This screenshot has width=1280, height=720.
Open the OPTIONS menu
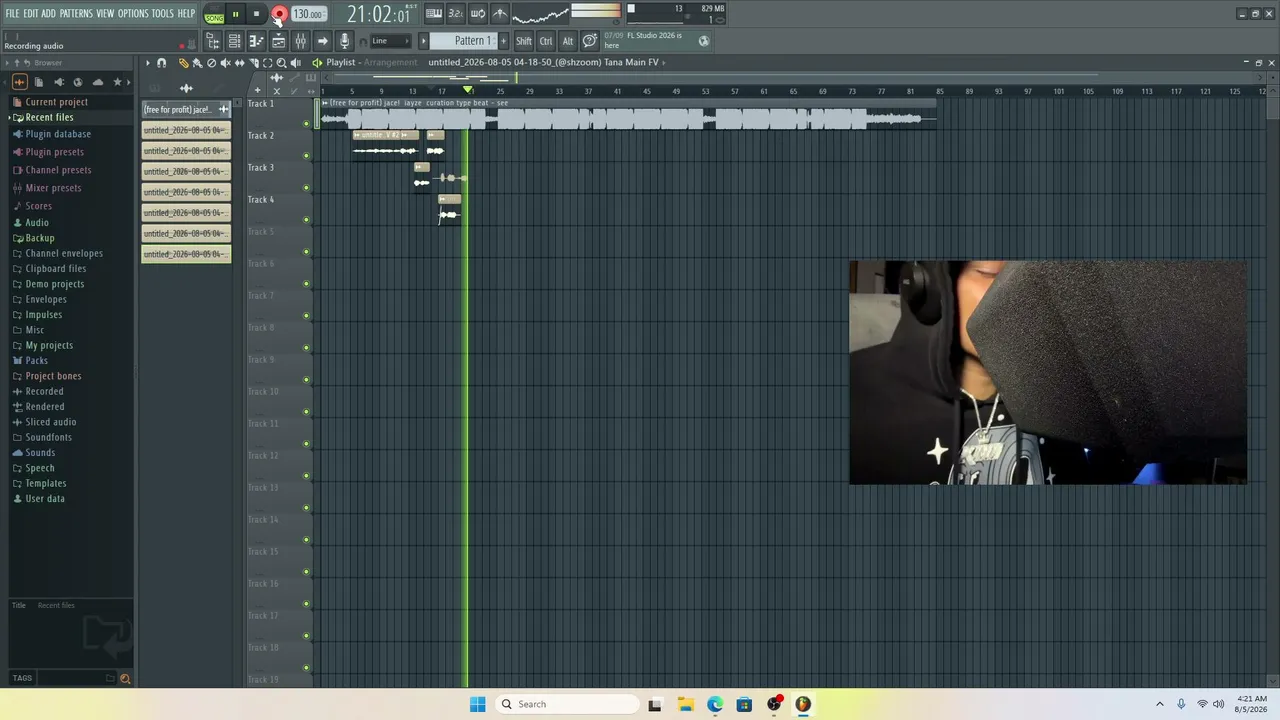(x=133, y=14)
